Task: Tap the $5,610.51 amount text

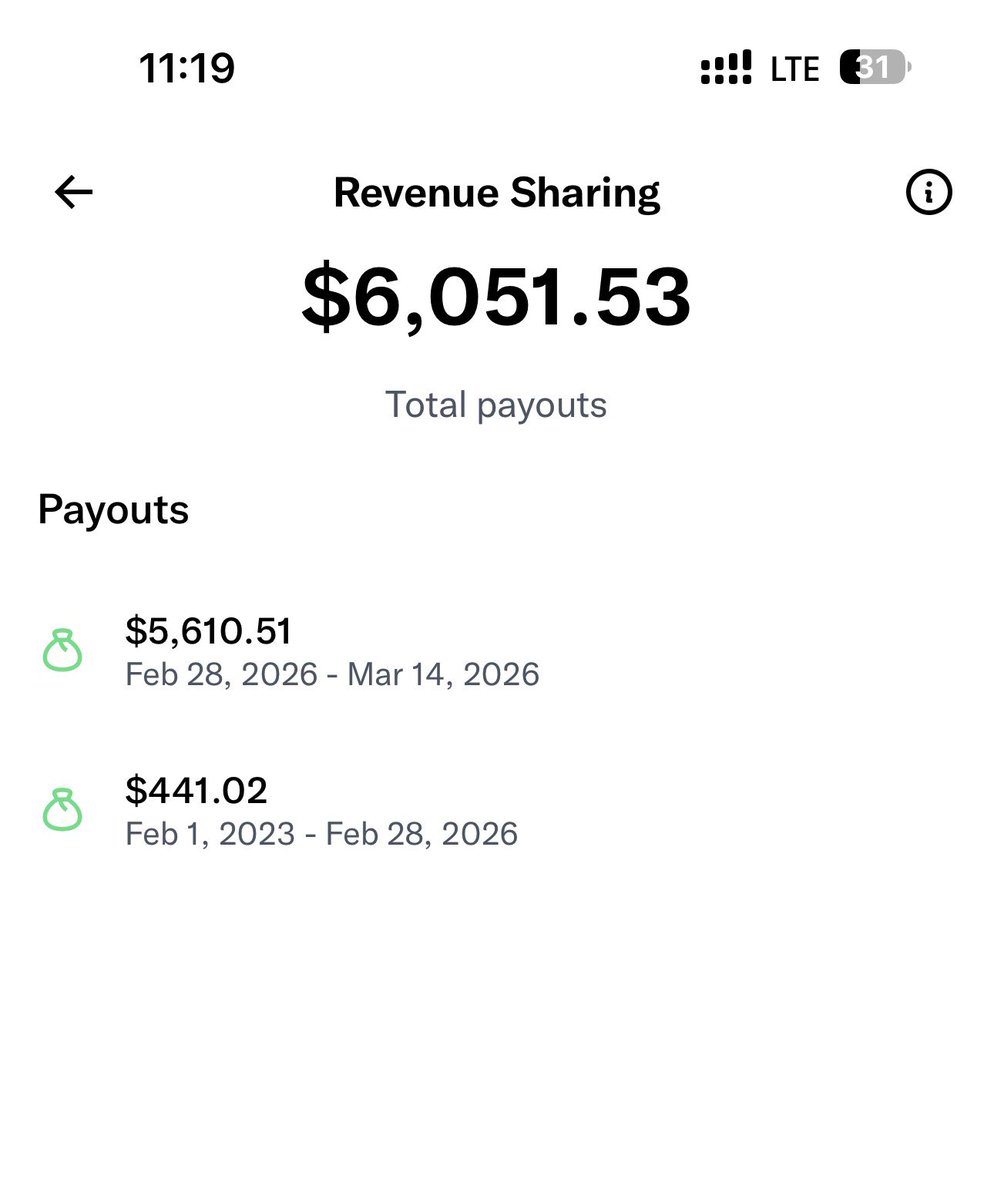Action: [208, 631]
